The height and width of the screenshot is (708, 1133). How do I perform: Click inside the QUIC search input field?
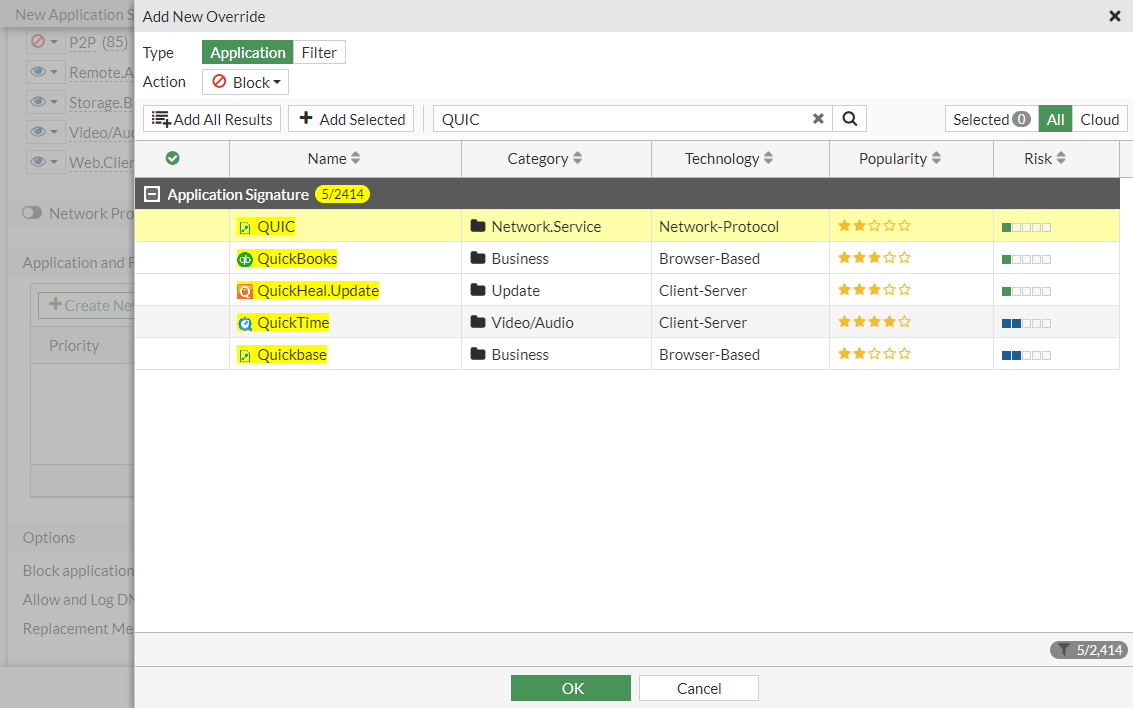tap(620, 118)
